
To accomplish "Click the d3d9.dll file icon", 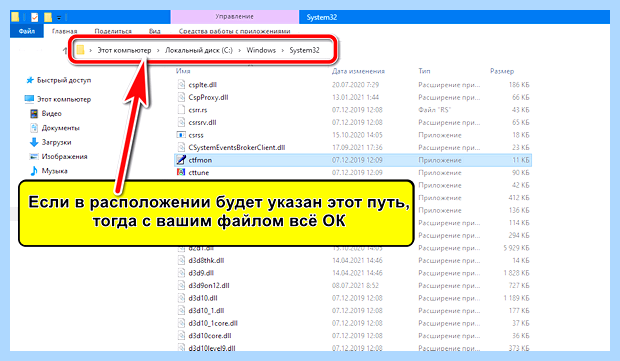I will coord(181,273).
